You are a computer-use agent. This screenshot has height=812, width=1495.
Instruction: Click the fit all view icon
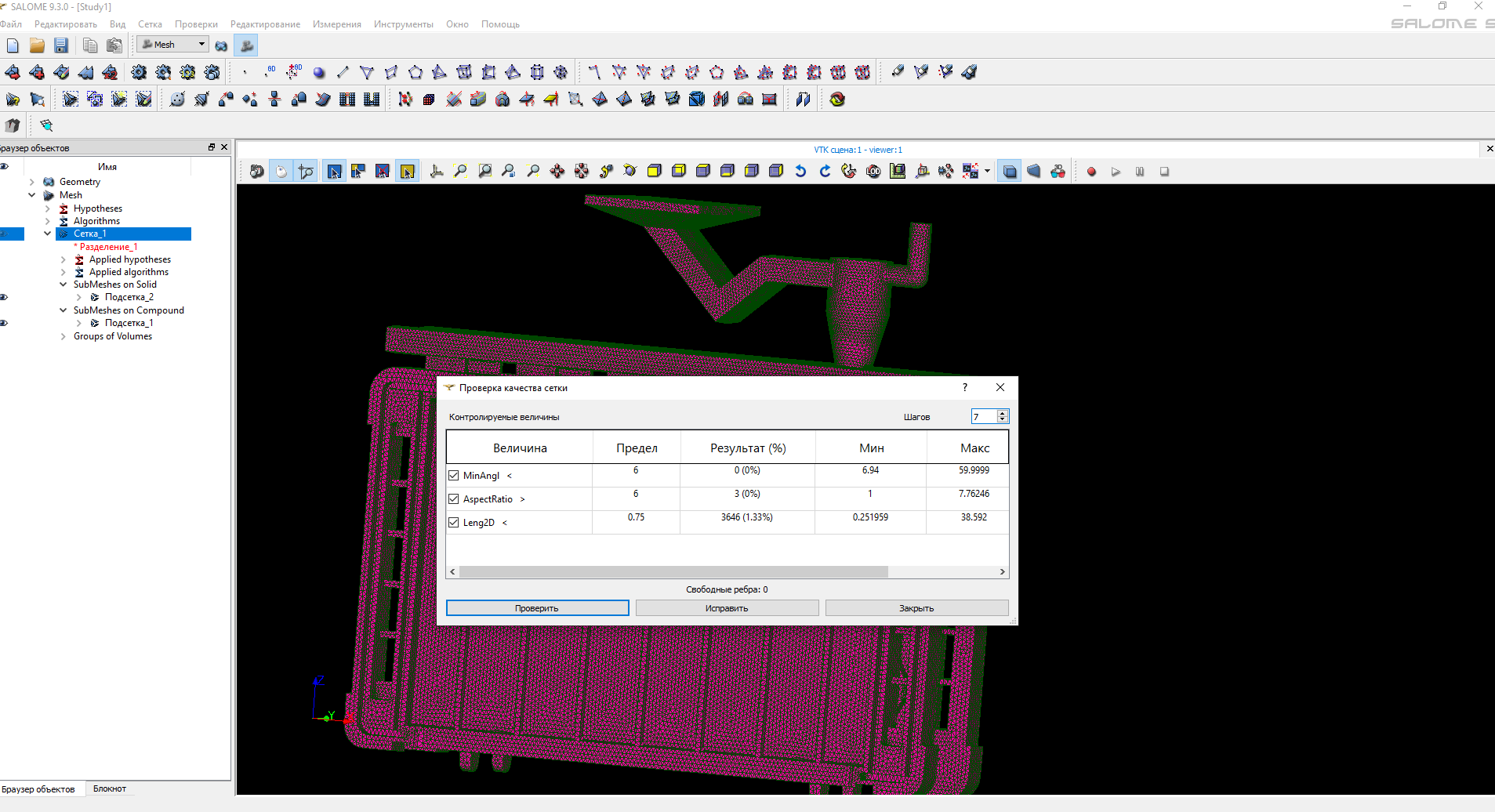(460, 172)
